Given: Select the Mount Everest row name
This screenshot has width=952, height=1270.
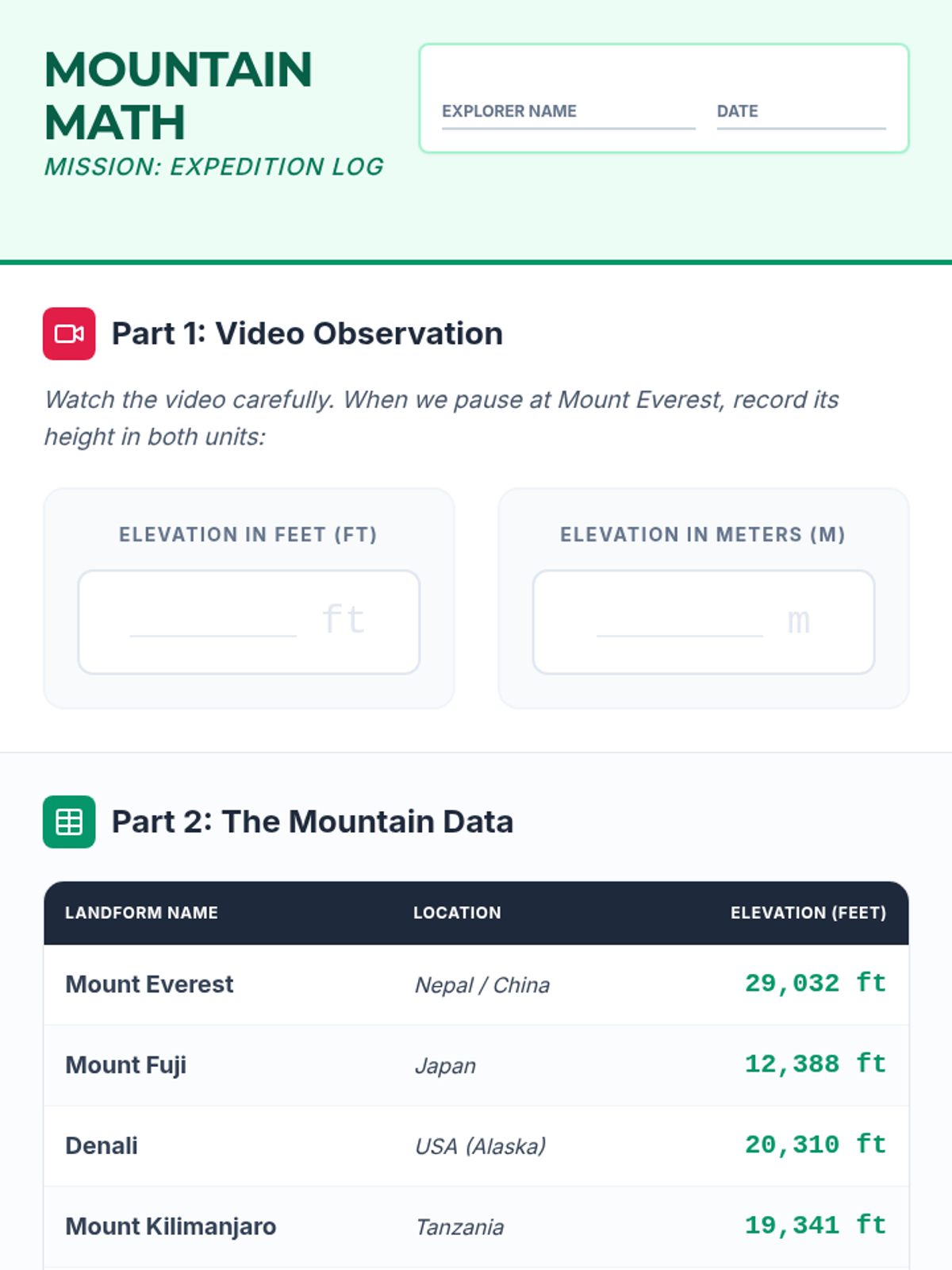Looking at the screenshot, I should [149, 984].
